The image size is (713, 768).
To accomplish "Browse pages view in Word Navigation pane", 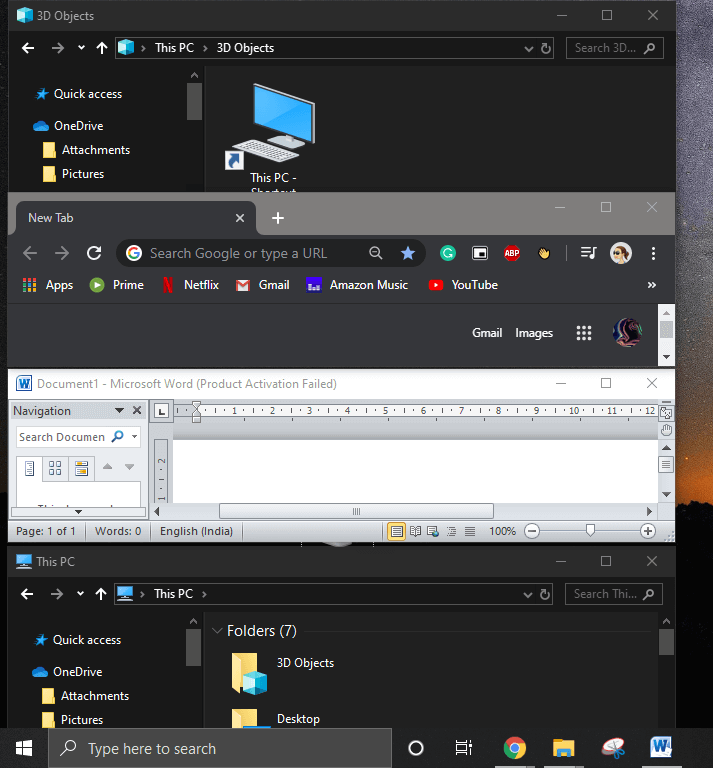I will 55,467.
